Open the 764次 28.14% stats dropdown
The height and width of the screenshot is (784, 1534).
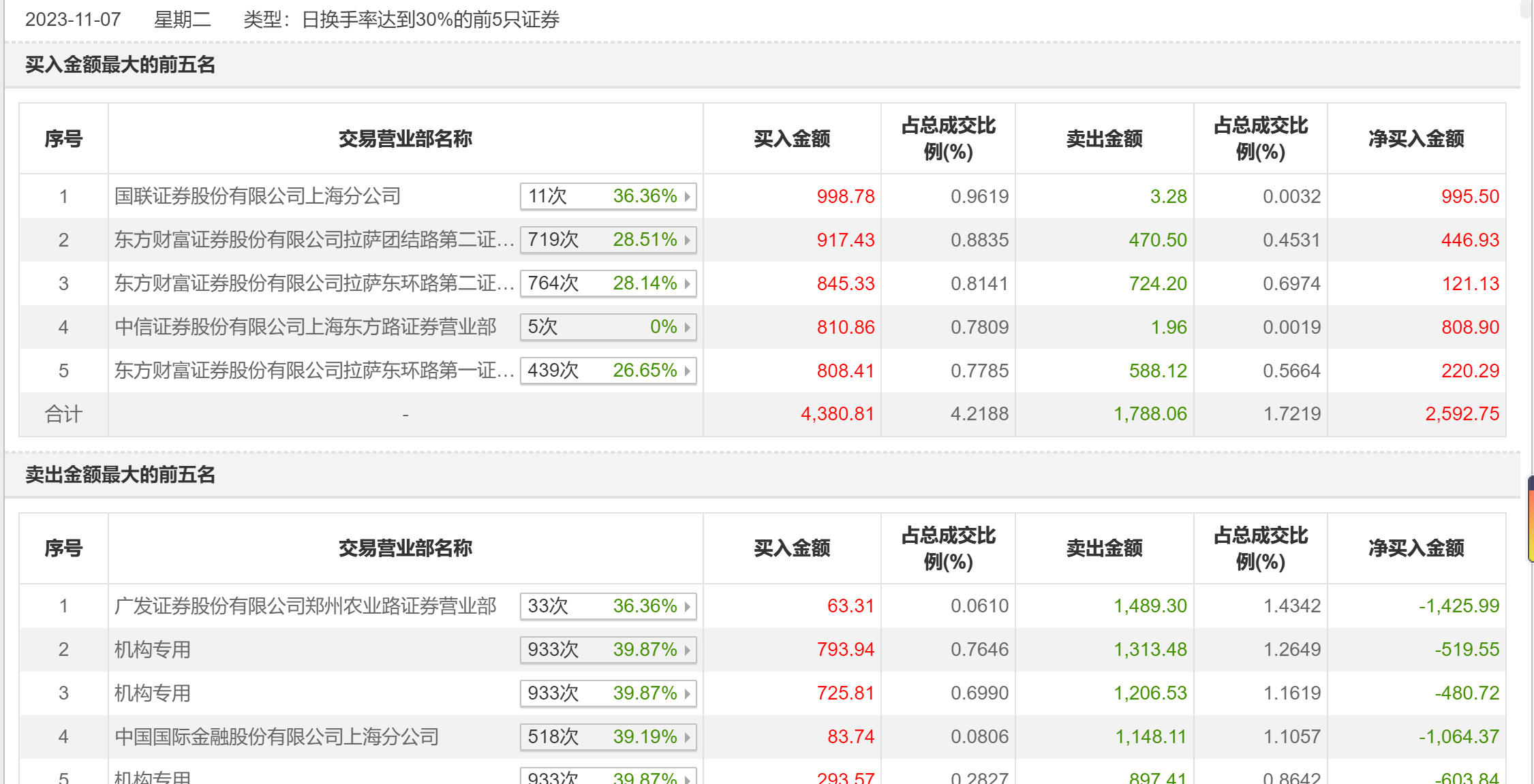click(688, 283)
